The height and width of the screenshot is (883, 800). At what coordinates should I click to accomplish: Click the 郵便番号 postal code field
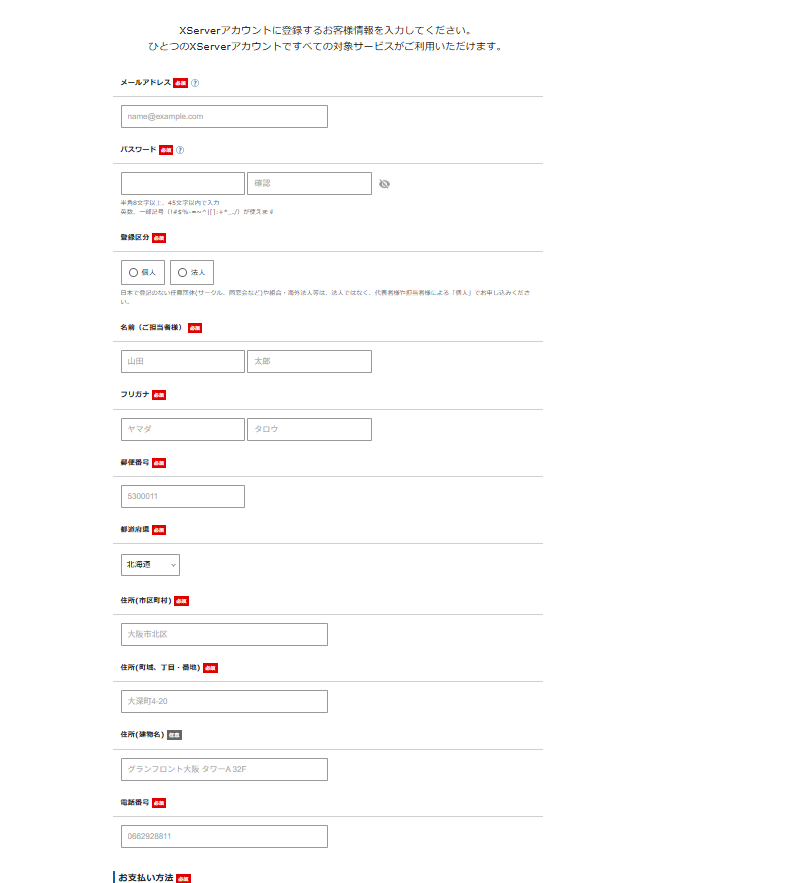pyautogui.click(x=182, y=496)
